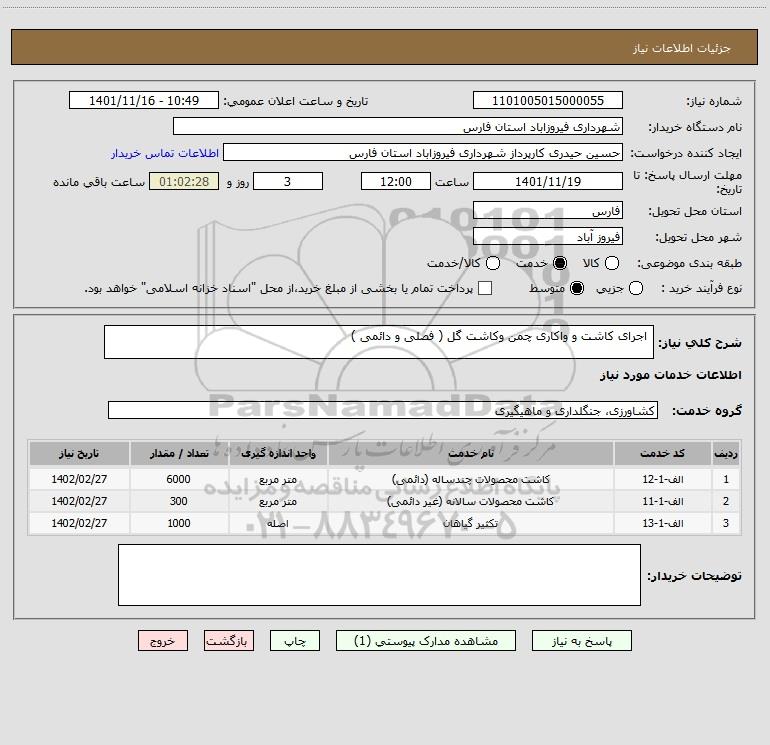Viewport: 770px width, 745px height.
Task: Click the ردیف column header
Action: (725, 453)
